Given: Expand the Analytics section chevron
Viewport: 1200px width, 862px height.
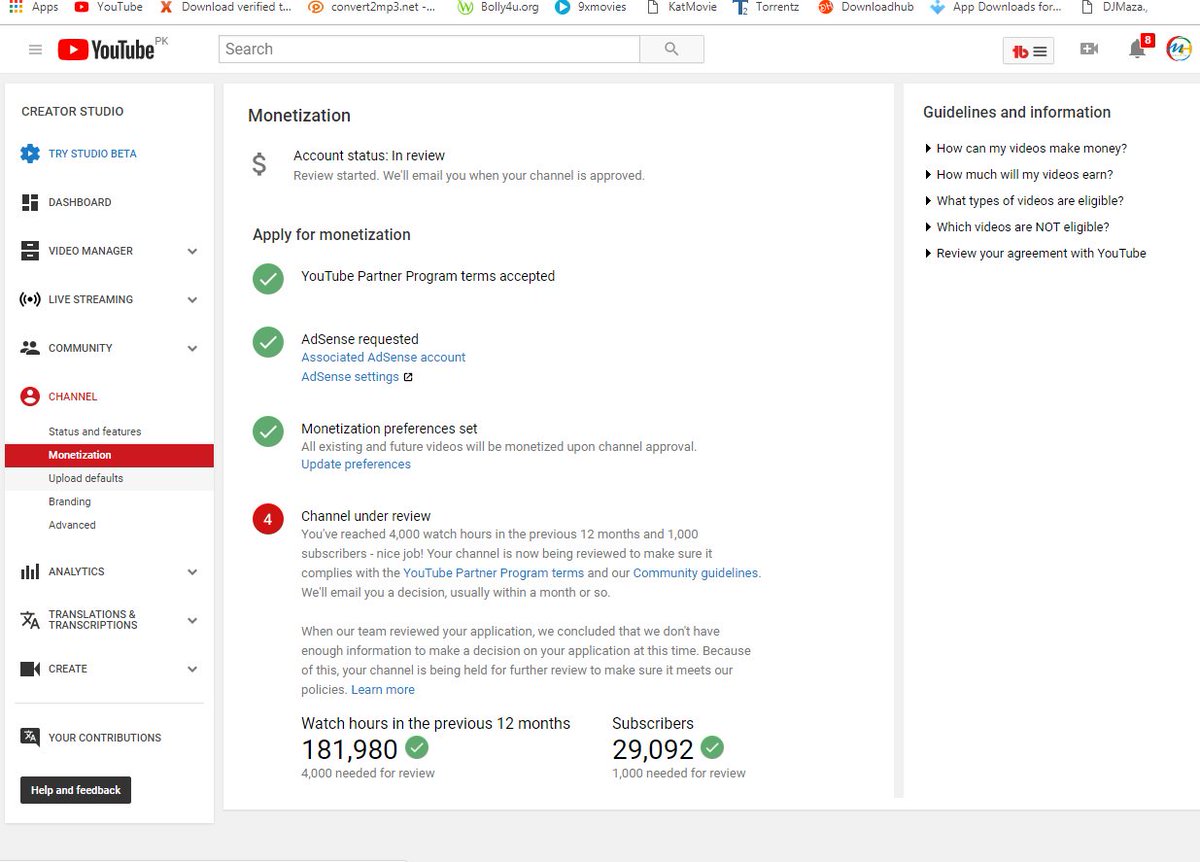Looking at the screenshot, I should pyautogui.click(x=192, y=572).
